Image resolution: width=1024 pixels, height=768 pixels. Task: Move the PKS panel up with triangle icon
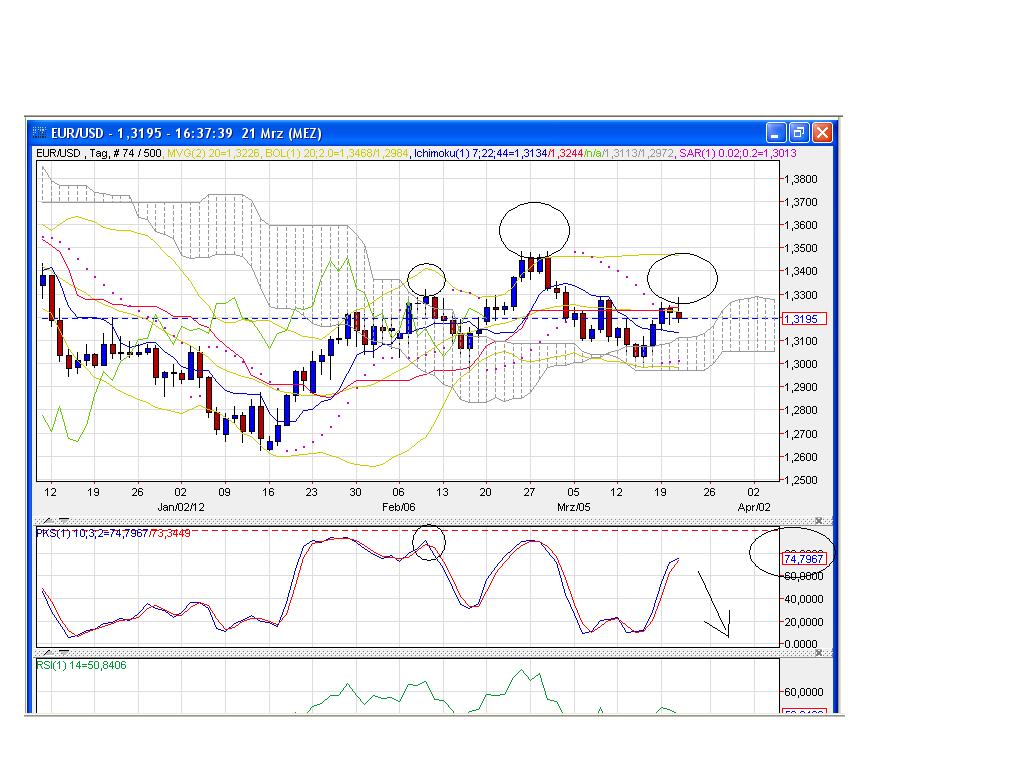[49, 520]
